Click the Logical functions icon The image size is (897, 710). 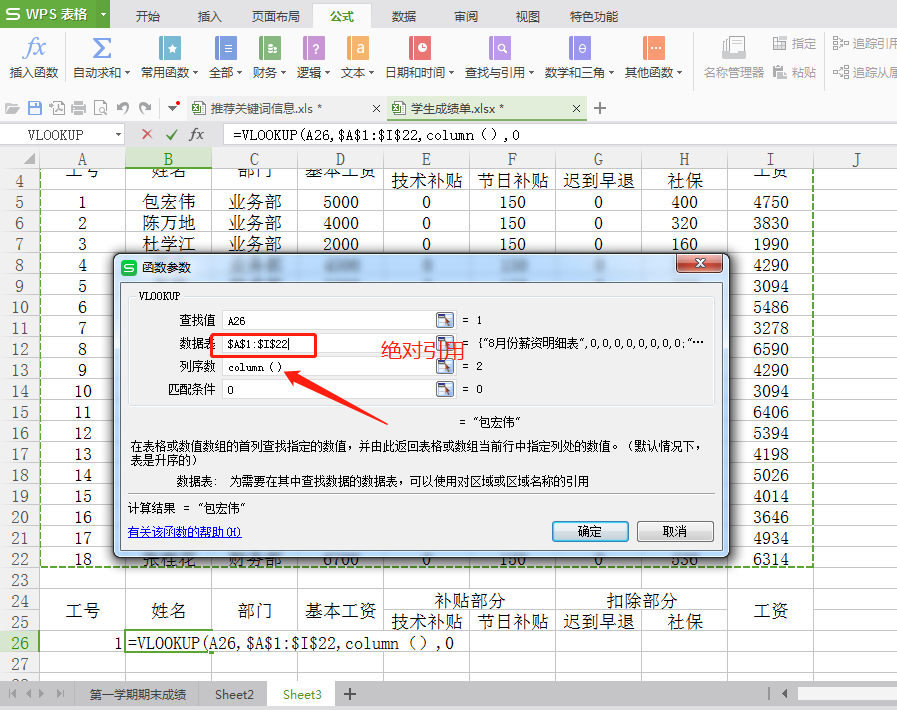[314, 48]
